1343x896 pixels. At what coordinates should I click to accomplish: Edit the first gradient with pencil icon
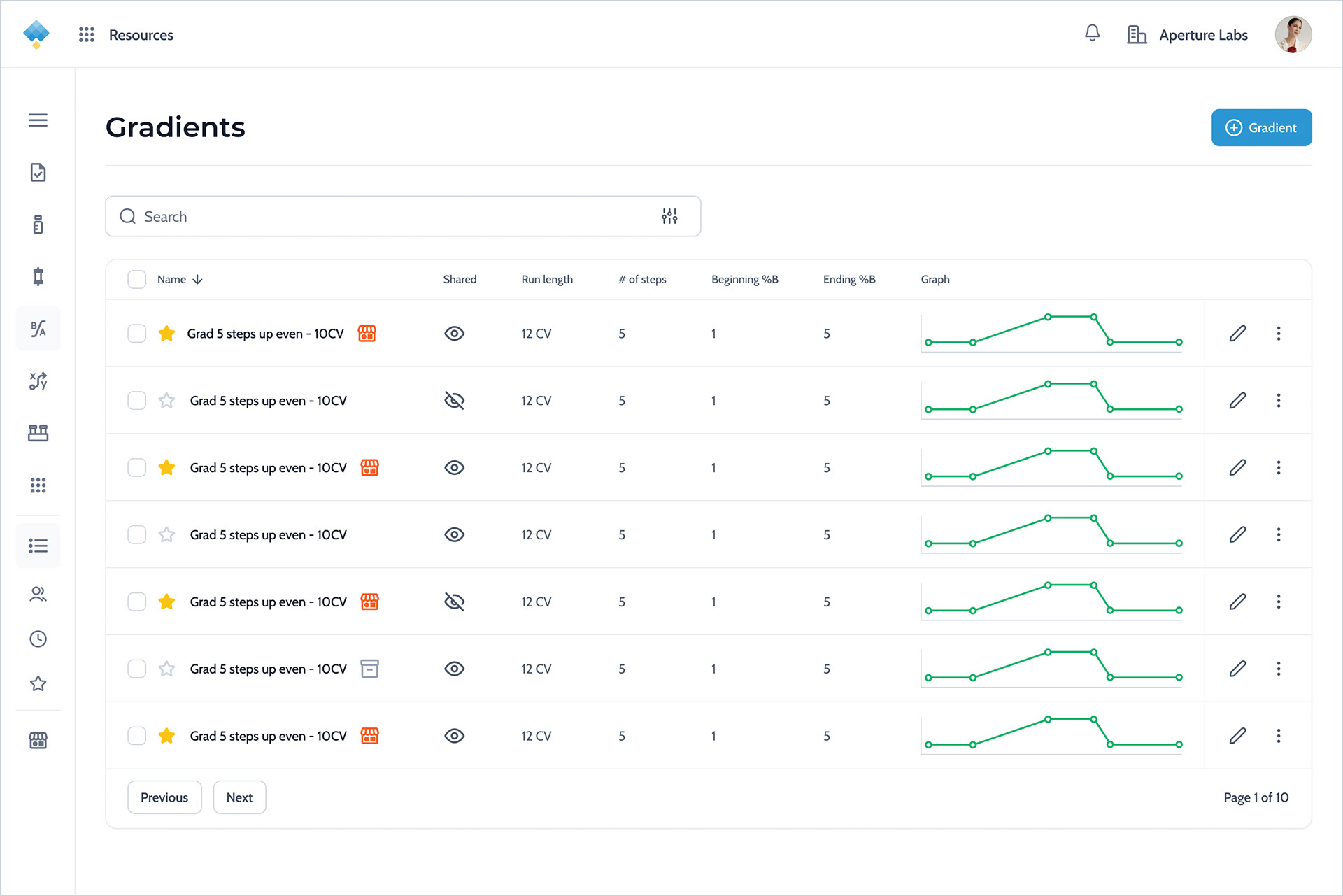1238,334
